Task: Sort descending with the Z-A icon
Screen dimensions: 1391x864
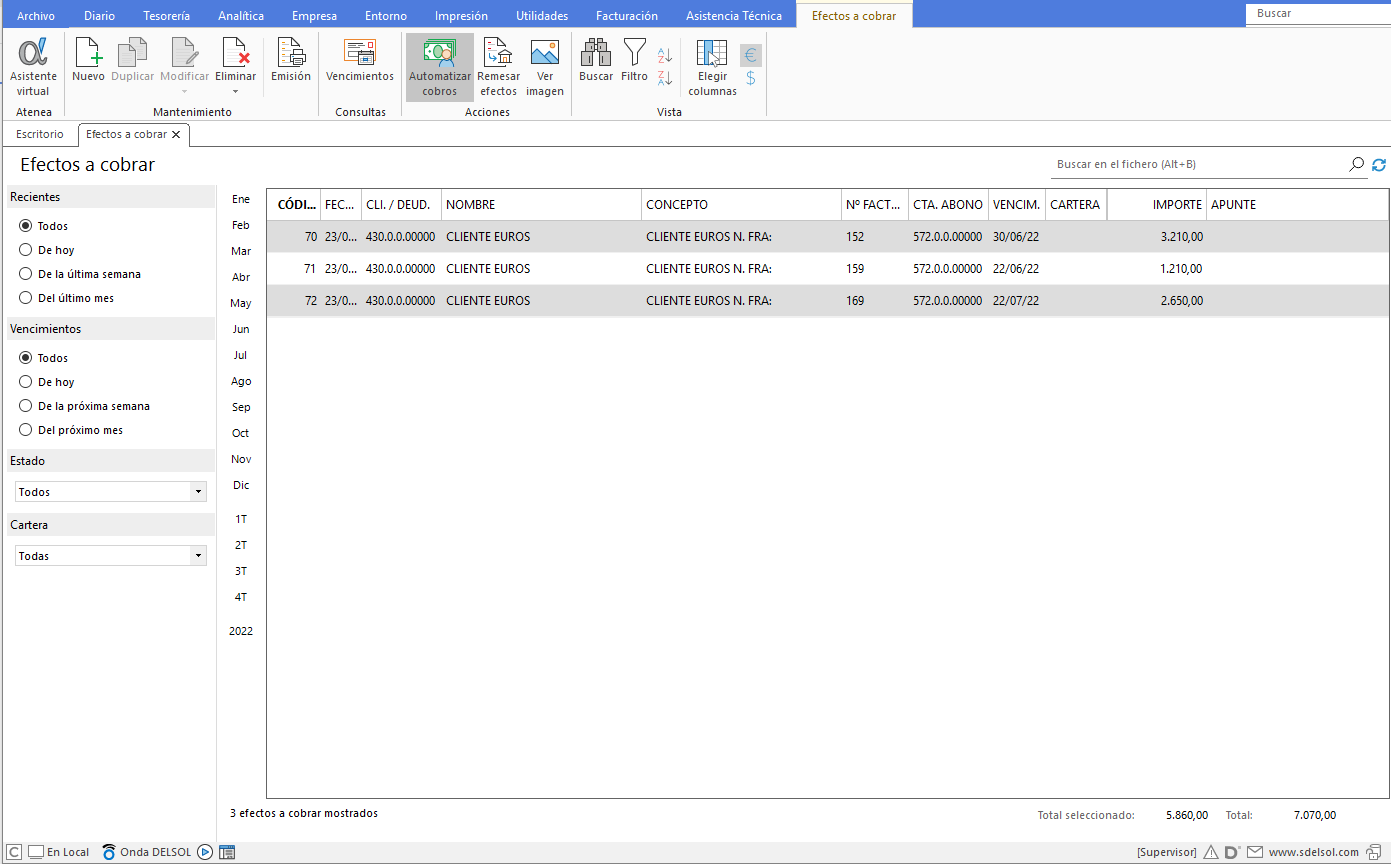Action: point(665,77)
